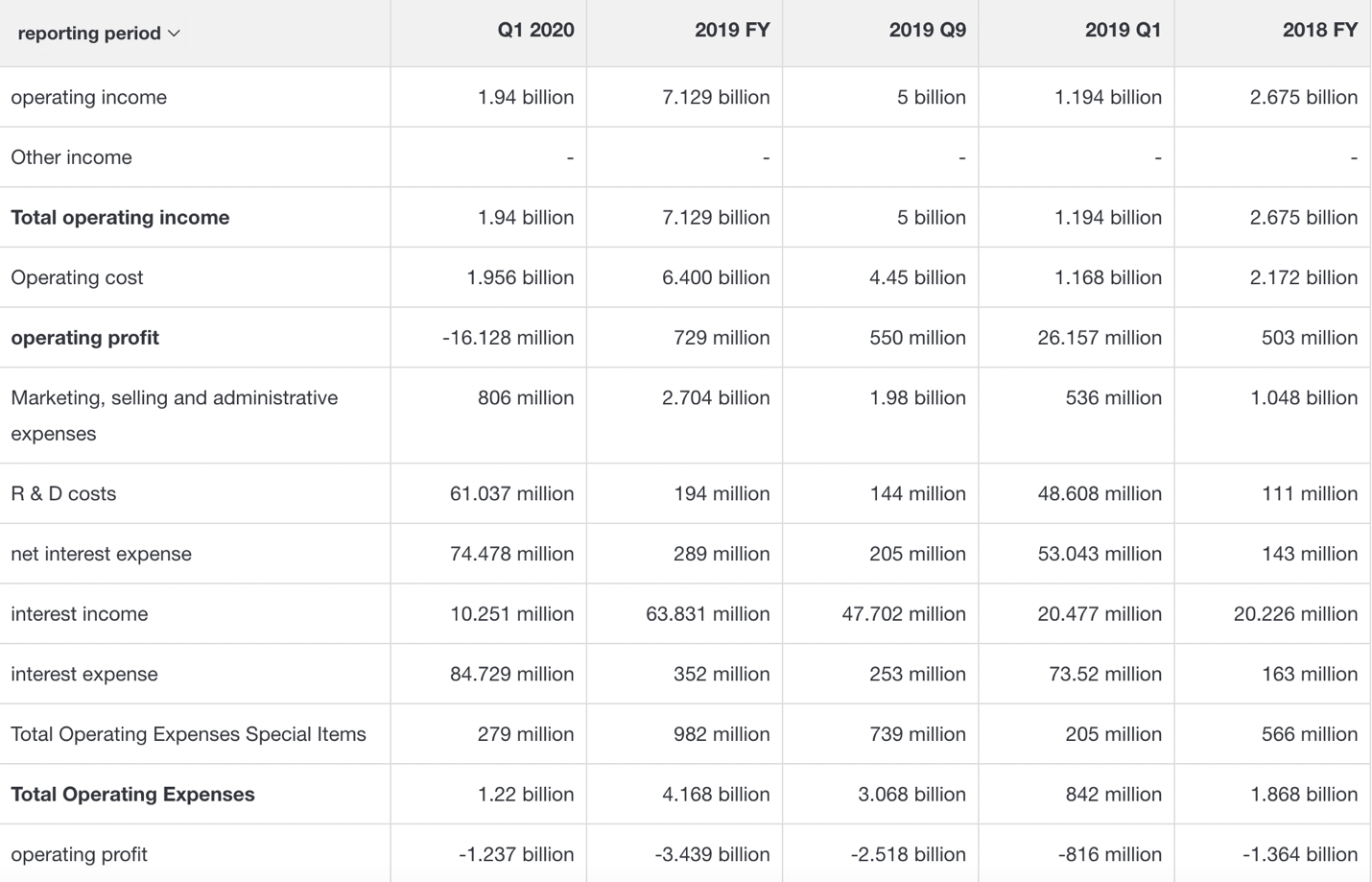Select the Q1 2020 column header
Viewport: 1372px width, 882px height.
click(x=535, y=31)
